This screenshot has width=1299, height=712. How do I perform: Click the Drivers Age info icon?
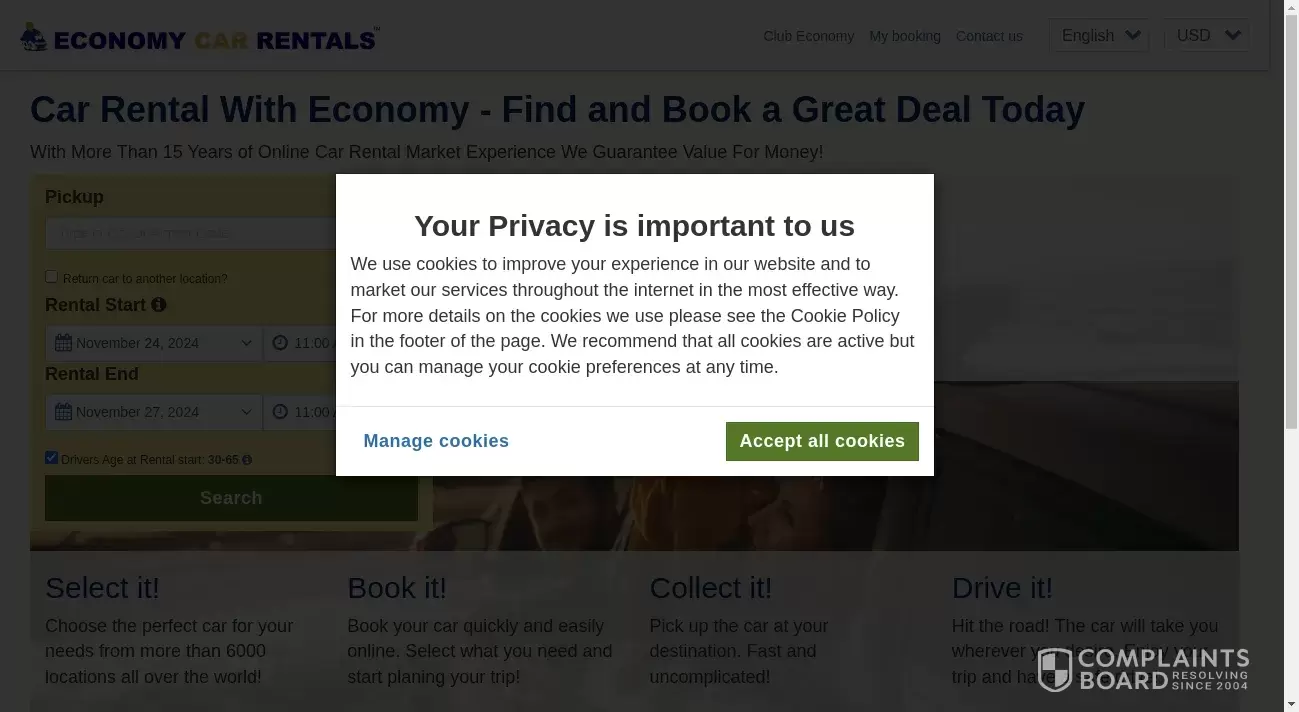(x=247, y=460)
